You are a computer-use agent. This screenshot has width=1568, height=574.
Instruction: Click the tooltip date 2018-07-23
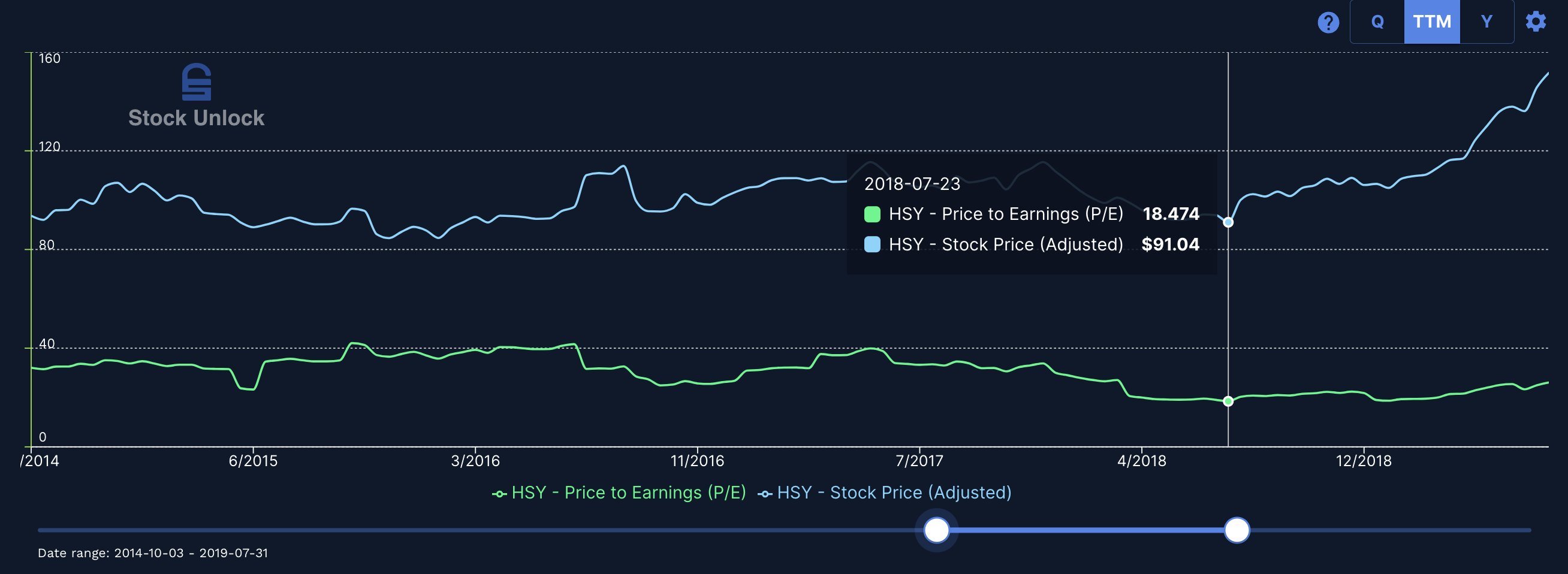point(912,184)
